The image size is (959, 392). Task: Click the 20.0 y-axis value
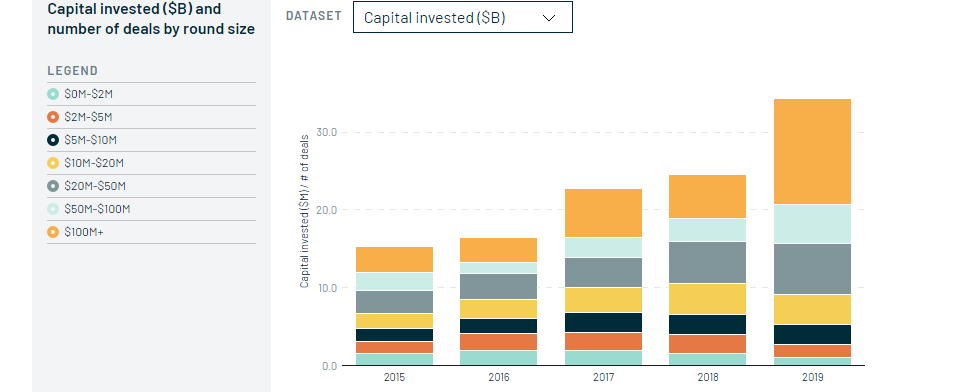click(327, 210)
